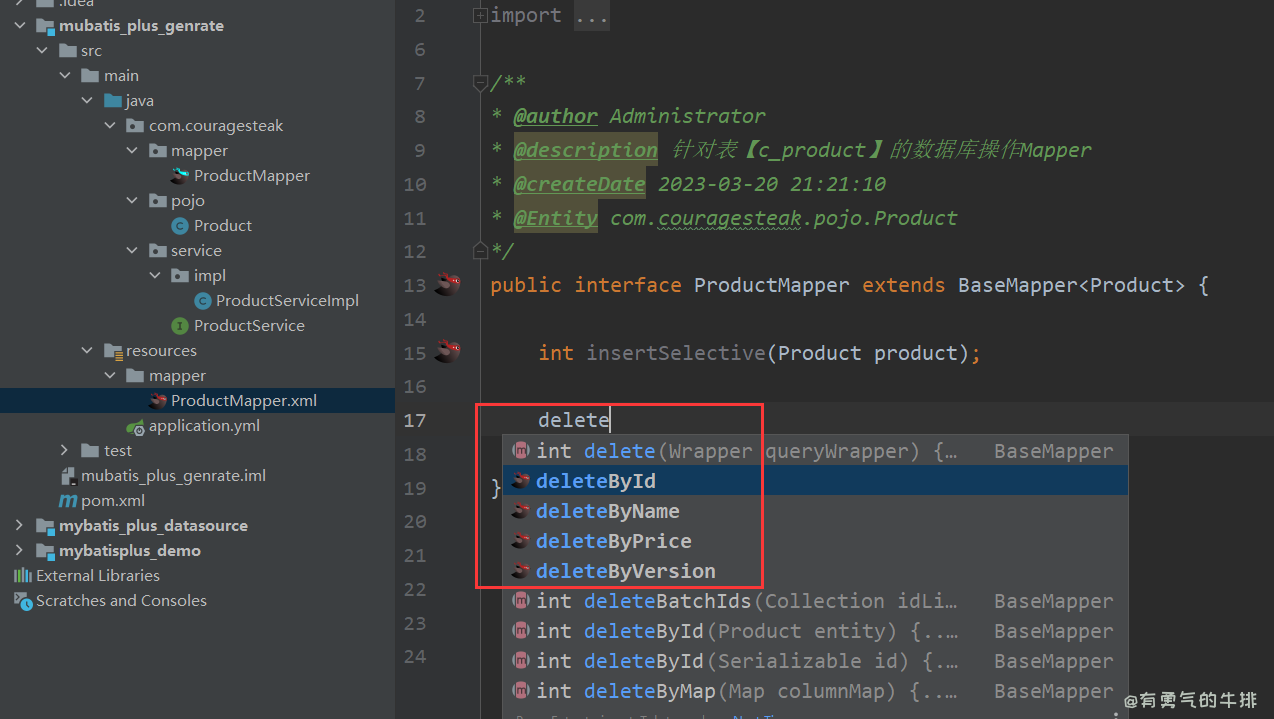Click MyBatisX gutter icon beside insertSelective
Screen dimensions: 1274x719
(447, 352)
